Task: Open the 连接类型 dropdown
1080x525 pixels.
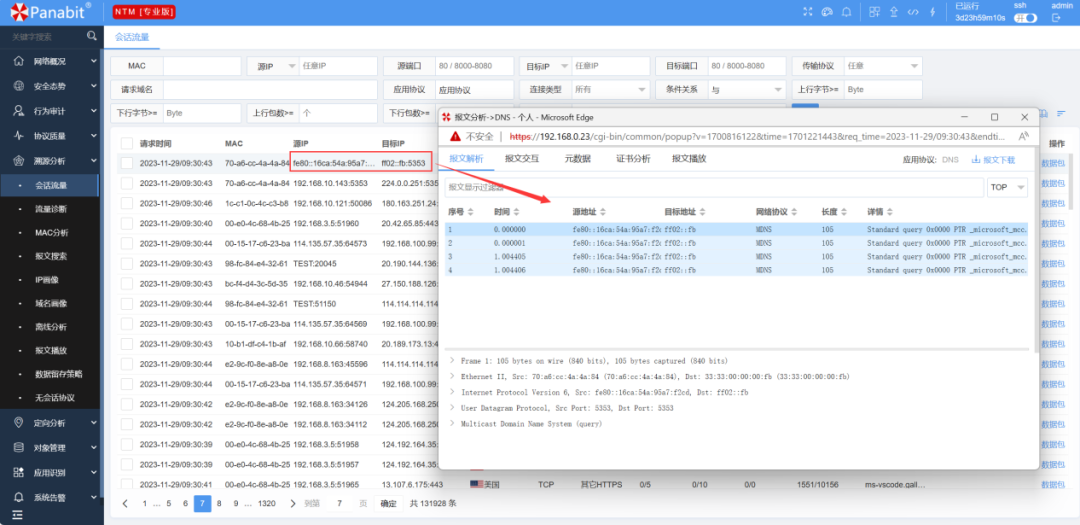Action: click(x=610, y=90)
